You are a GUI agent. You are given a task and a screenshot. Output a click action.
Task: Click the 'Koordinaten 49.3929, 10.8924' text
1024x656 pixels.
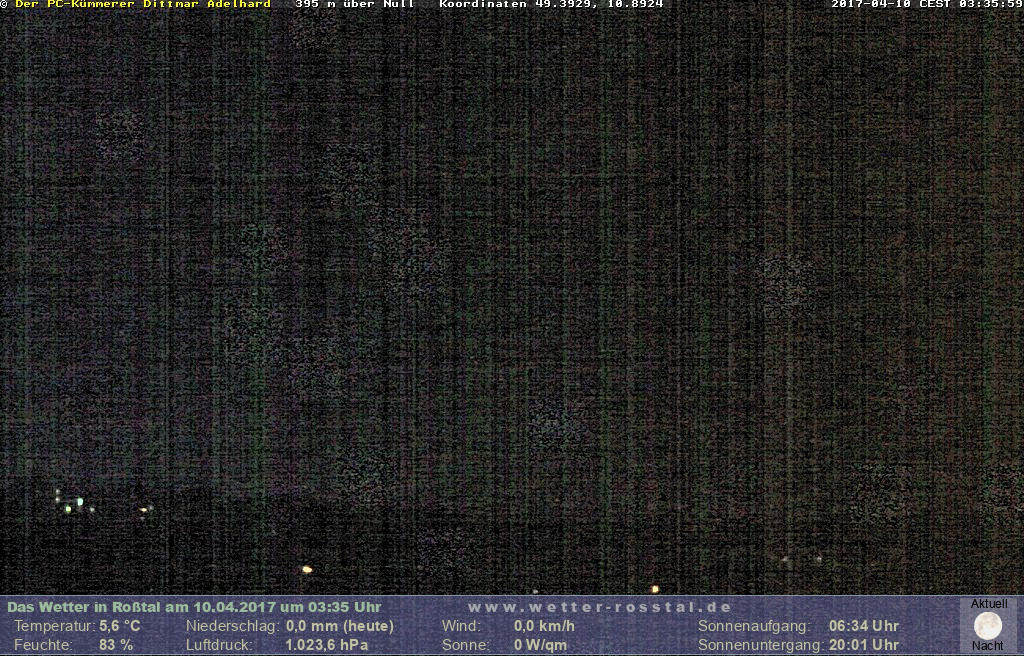pyautogui.click(x=551, y=4)
